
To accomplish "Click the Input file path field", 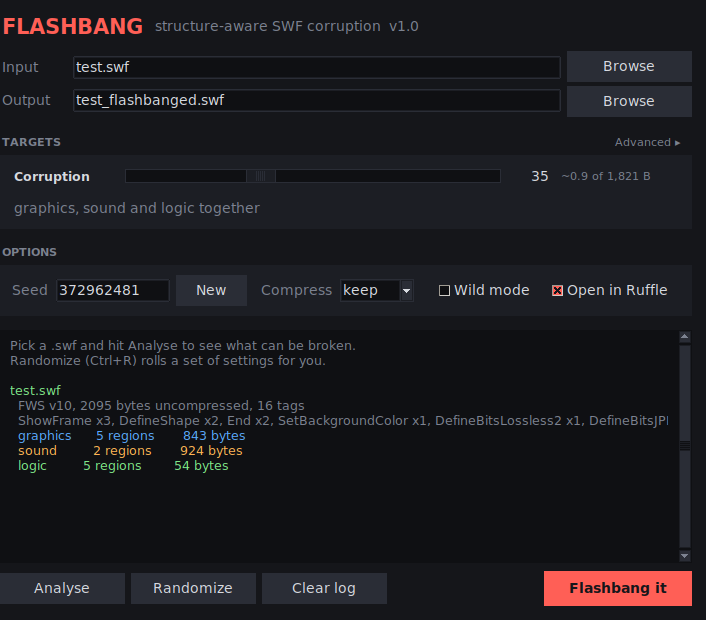I will 317,67.
